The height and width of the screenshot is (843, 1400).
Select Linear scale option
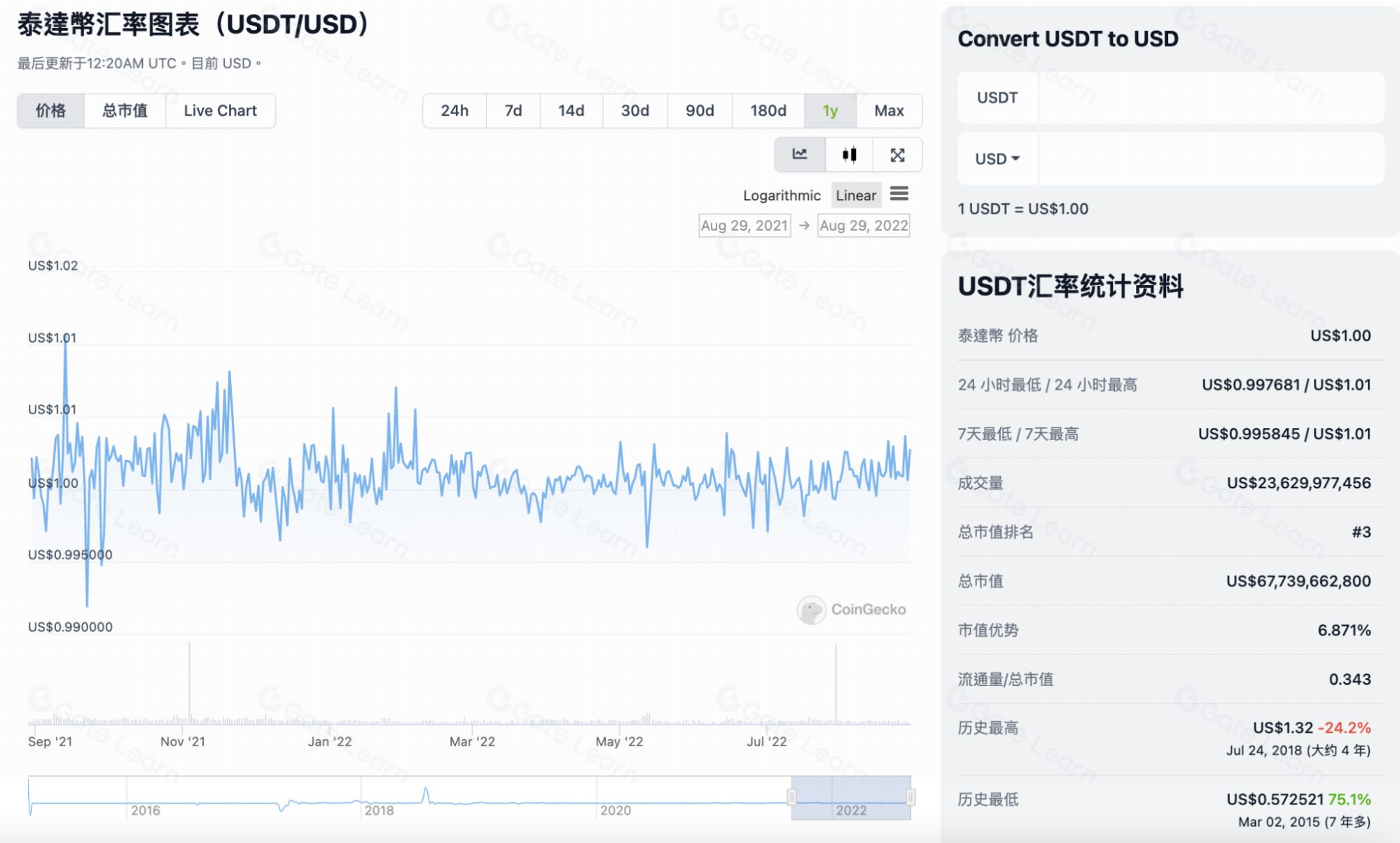856,196
